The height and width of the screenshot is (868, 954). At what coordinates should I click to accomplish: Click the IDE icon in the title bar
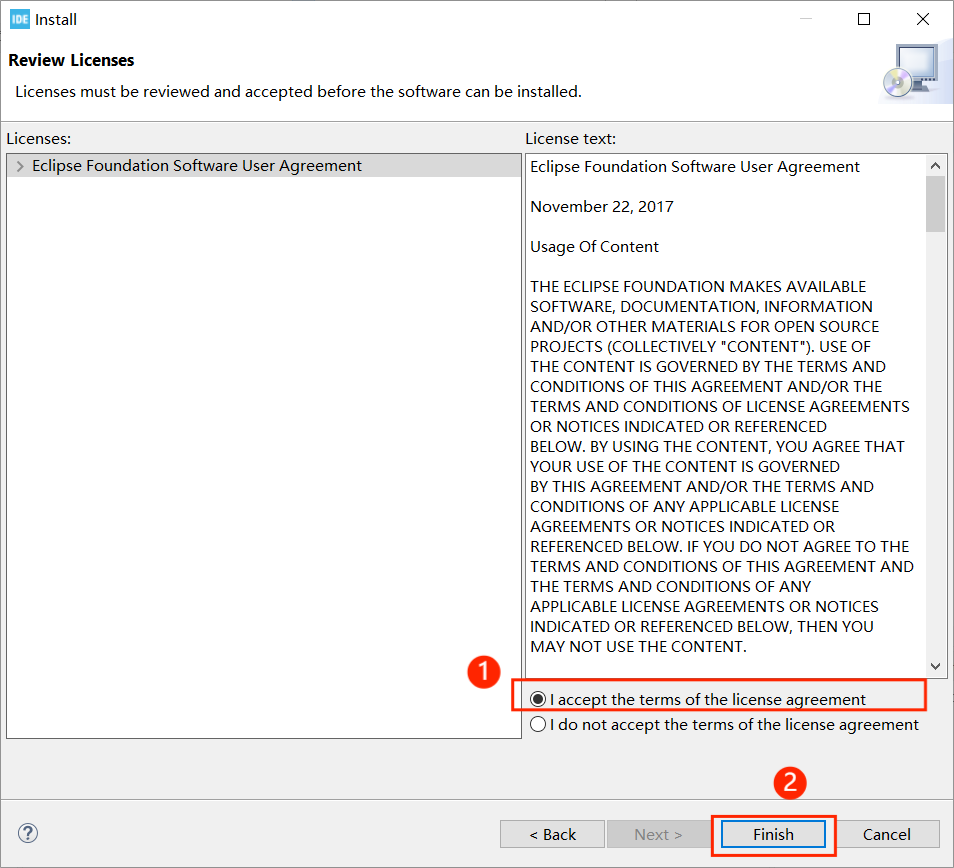point(20,19)
